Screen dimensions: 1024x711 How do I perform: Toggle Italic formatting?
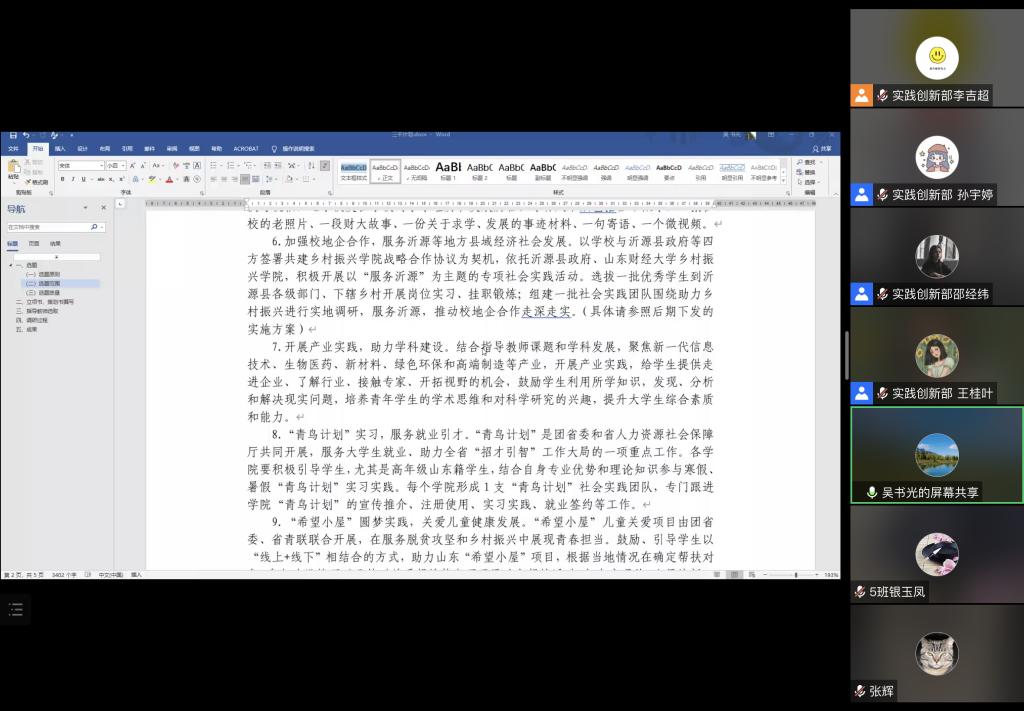pyautogui.click(x=73, y=180)
